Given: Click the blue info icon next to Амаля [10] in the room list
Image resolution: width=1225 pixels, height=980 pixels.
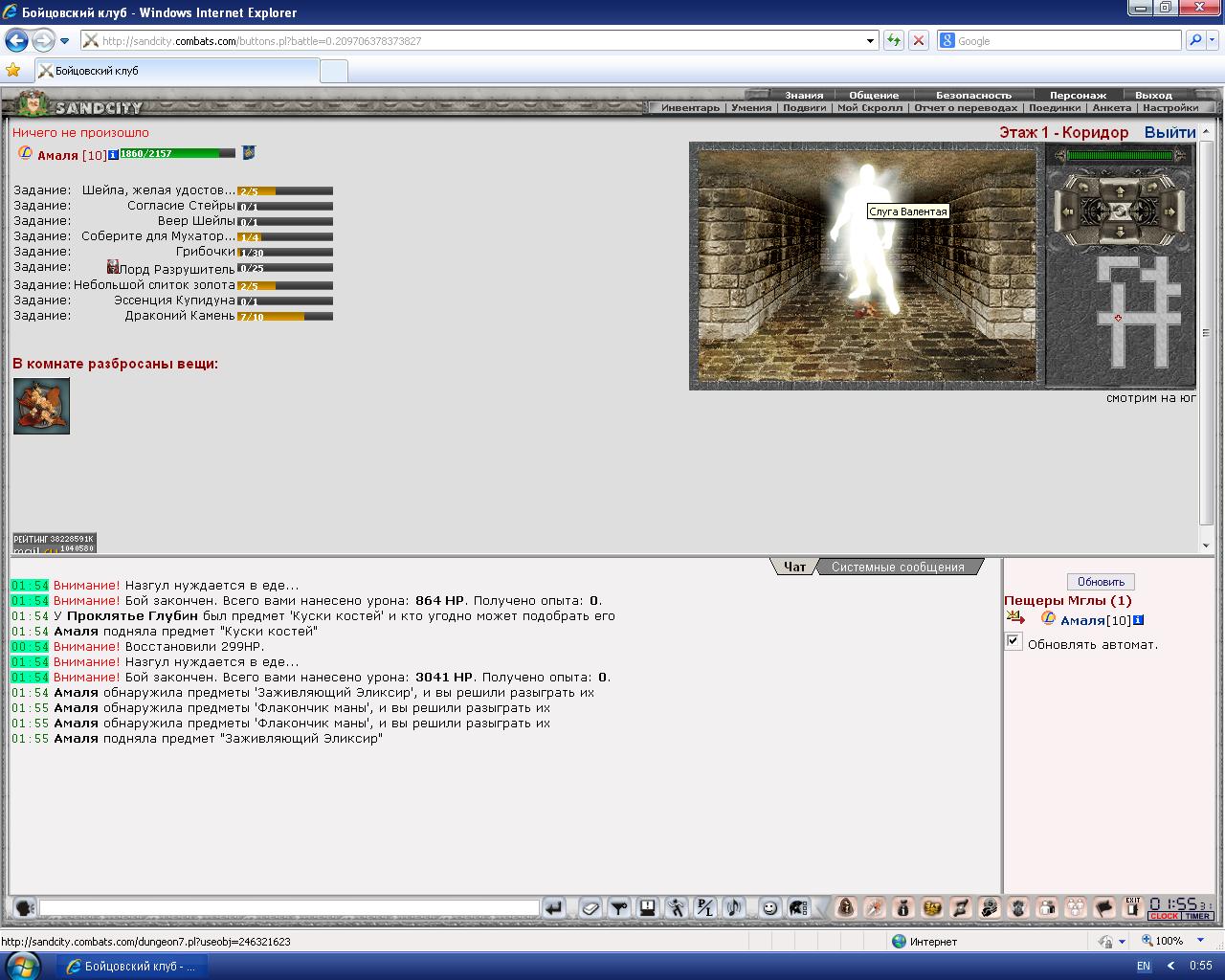Looking at the screenshot, I should point(1139,620).
